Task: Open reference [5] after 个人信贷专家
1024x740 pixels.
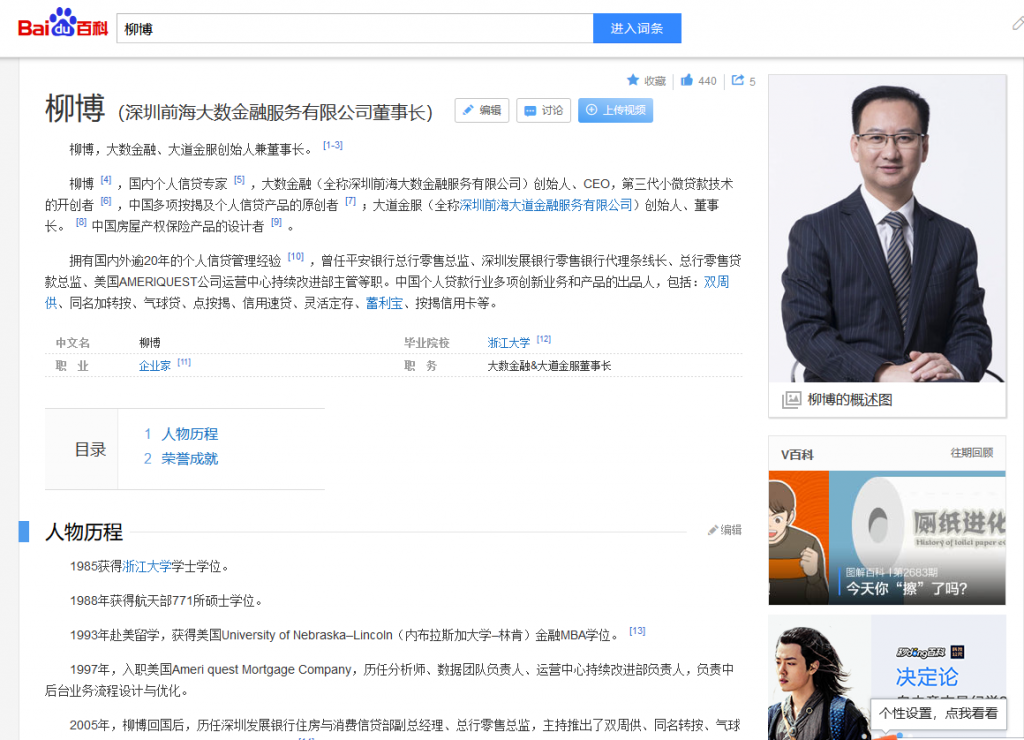Action: coord(239,179)
